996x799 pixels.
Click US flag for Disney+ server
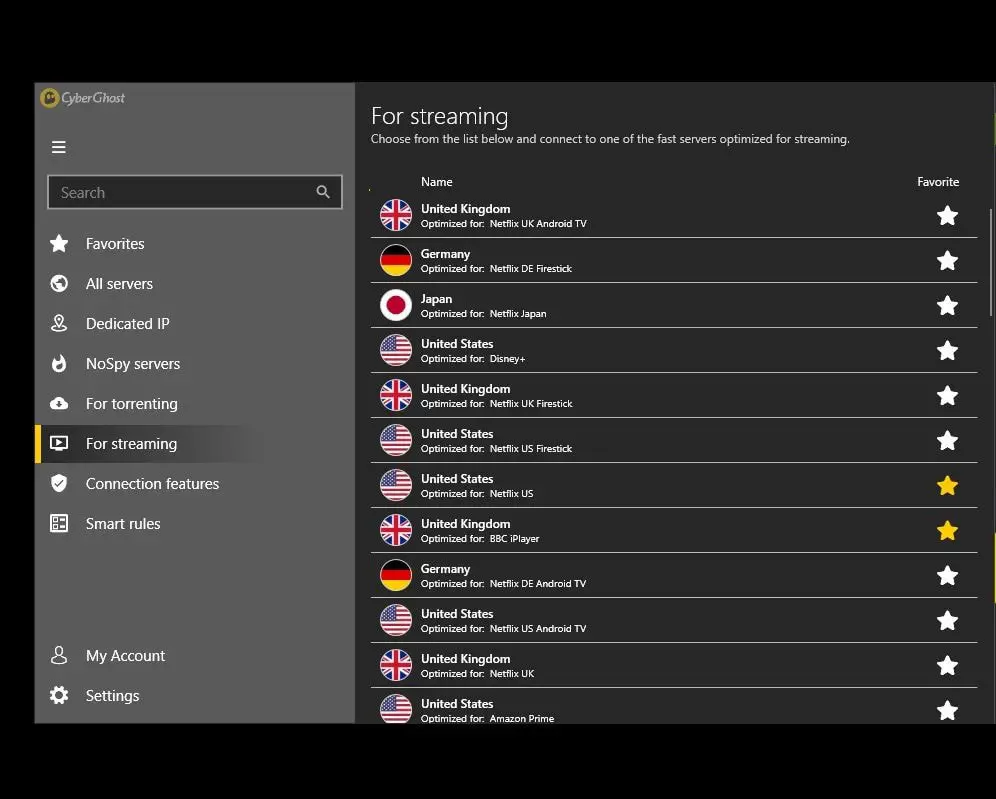pyautogui.click(x=396, y=351)
